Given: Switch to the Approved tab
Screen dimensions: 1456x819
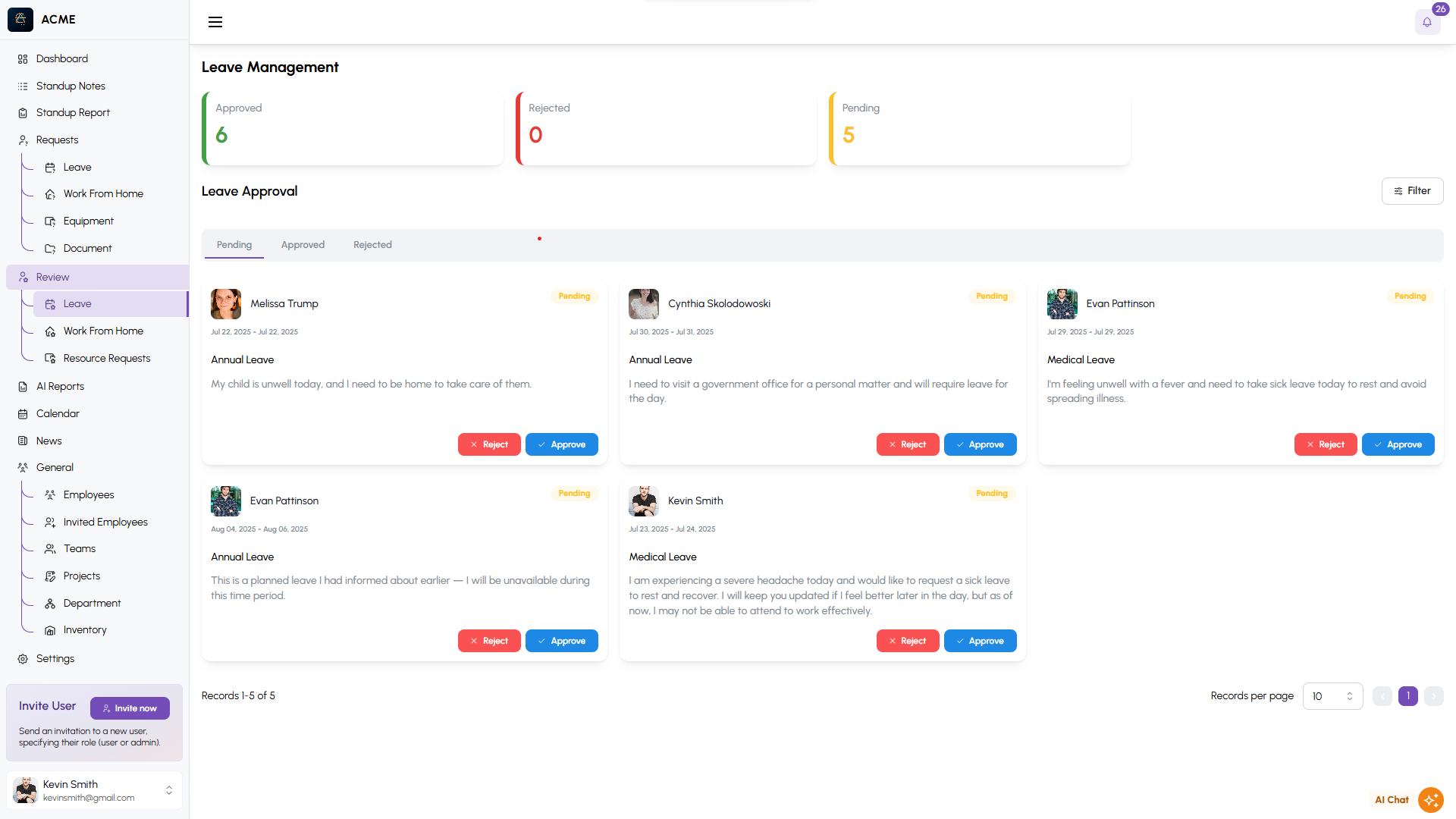Looking at the screenshot, I should point(303,245).
